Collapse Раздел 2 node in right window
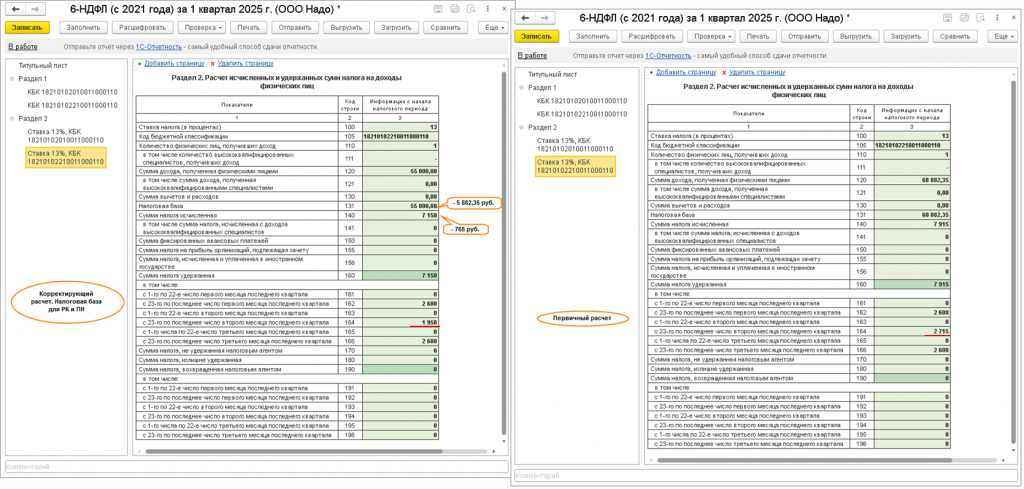This screenshot has height=489, width=1024. tap(522, 127)
